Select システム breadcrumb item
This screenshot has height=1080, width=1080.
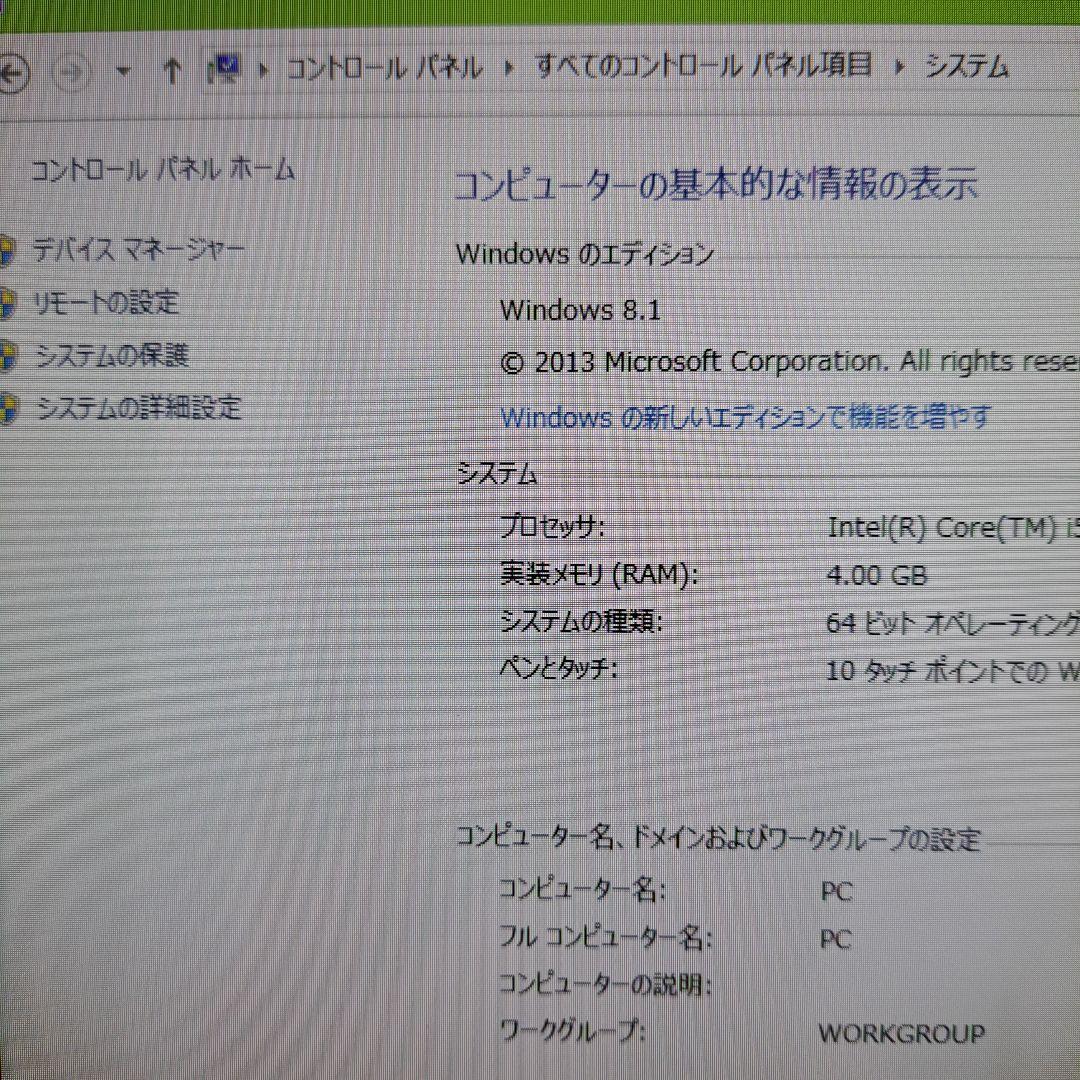coord(966,66)
